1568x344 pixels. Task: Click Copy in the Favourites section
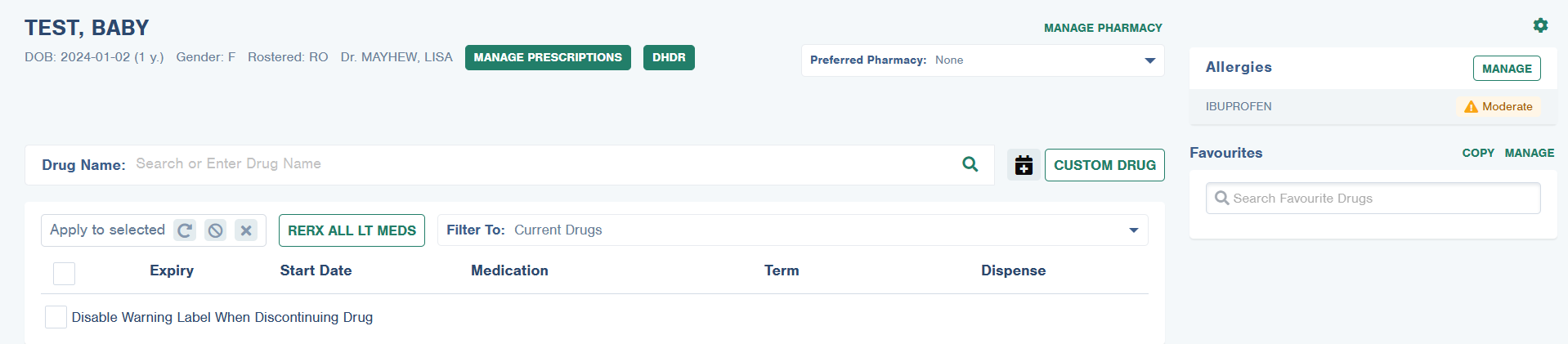coord(1478,153)
